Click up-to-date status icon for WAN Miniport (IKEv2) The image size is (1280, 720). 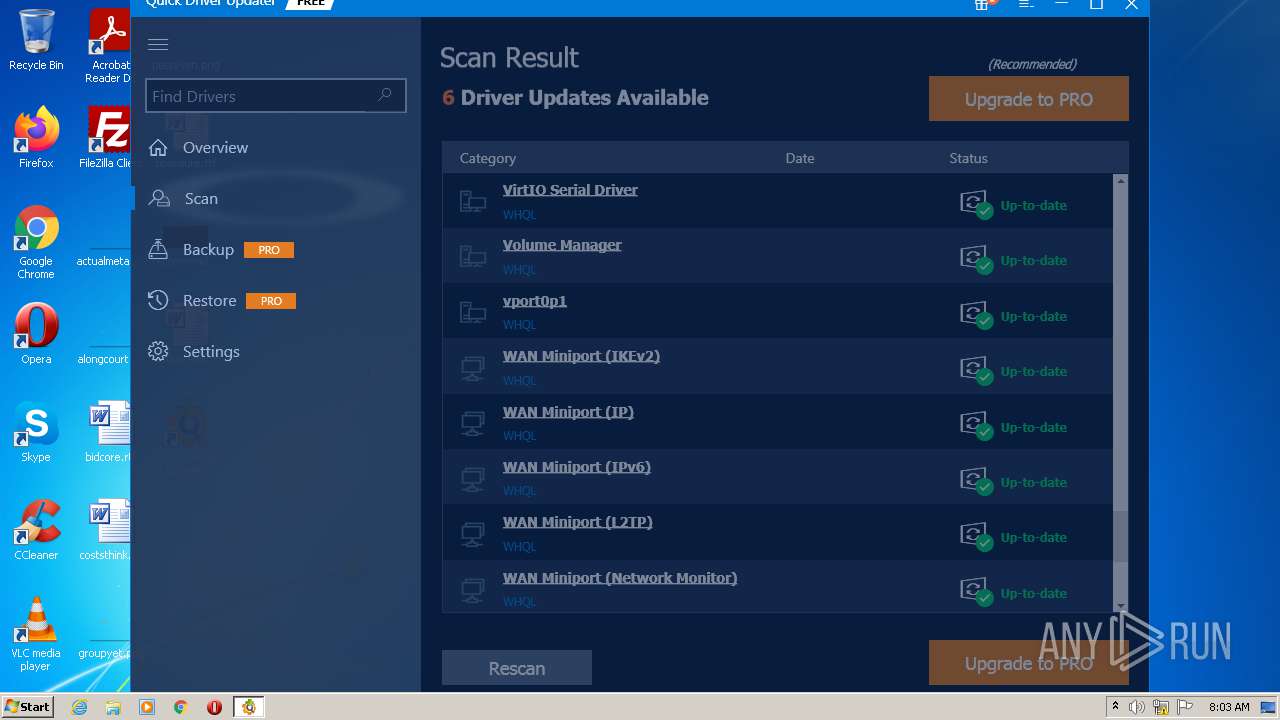click(x=976, y=371)
